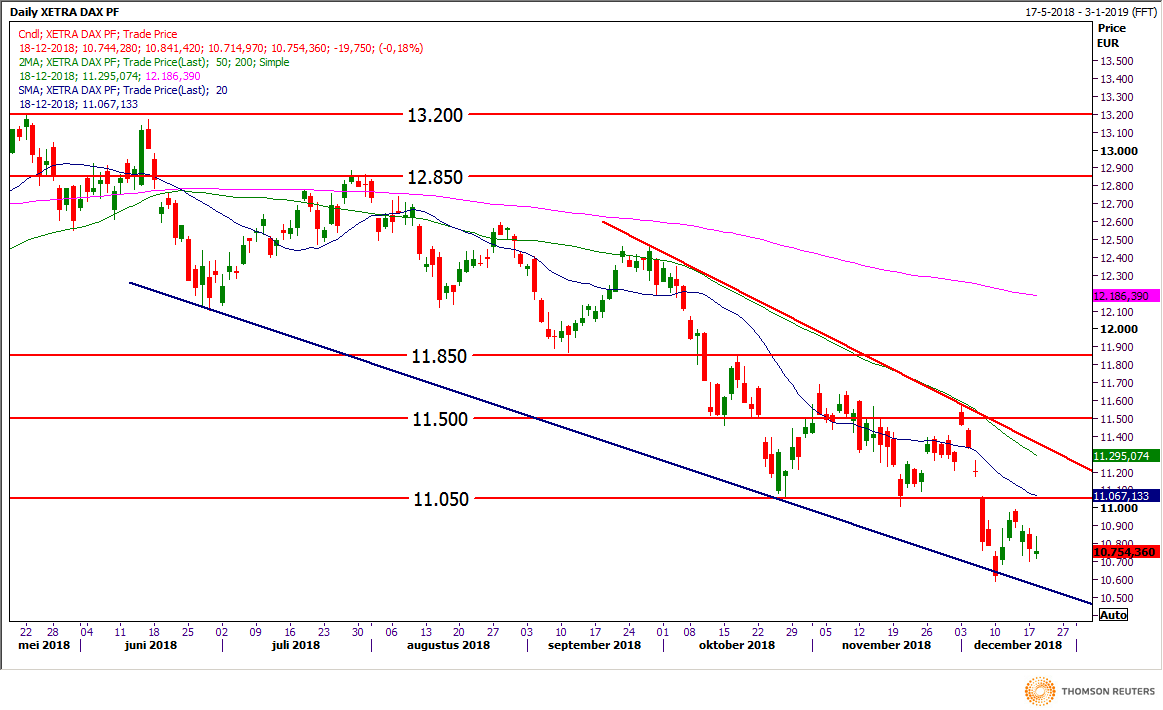This screenshot has width=1163, height=710.
Task: Click the magenta 12.186,390 price axis tag
Action: click(x=1126, y=296)
